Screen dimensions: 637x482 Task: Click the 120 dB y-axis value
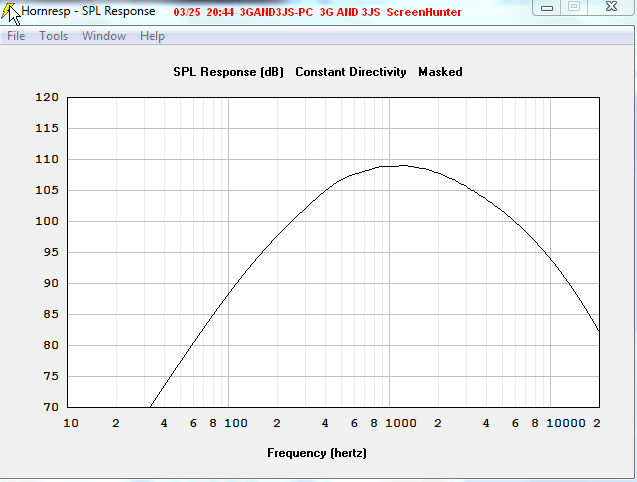tap(47, 98)
